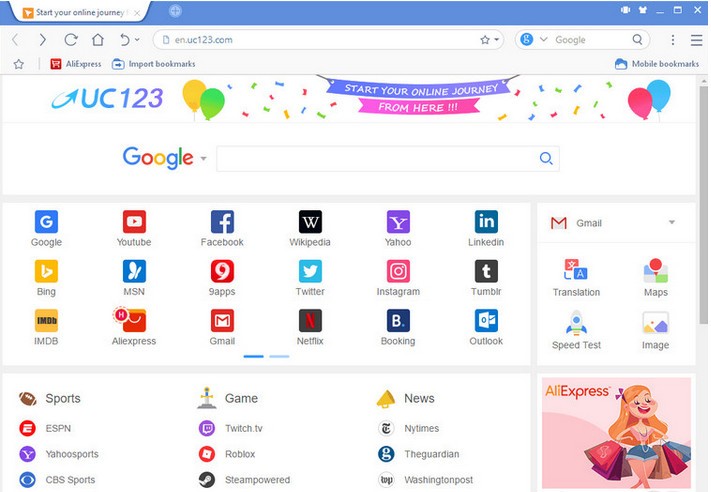Open the MSN shortcut tile
The image size is (711, 492).
134,278
